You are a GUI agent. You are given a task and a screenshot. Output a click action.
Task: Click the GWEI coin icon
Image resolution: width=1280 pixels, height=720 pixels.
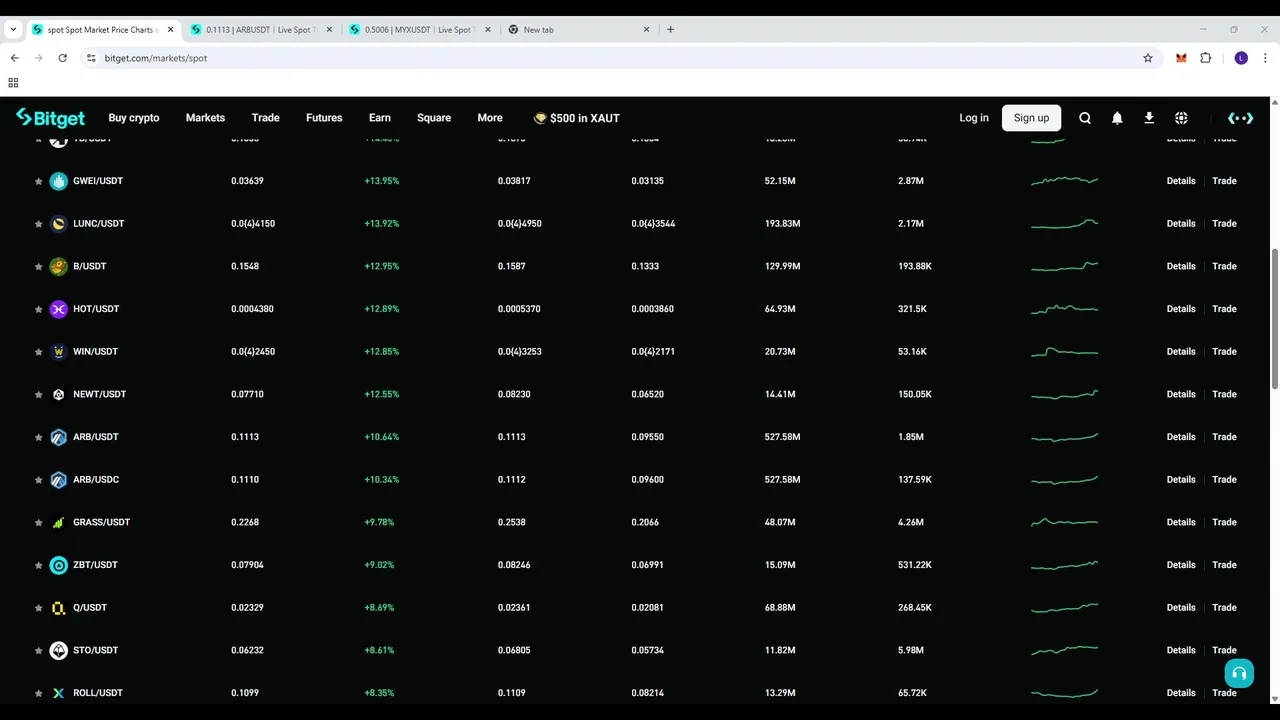[58, 181]
